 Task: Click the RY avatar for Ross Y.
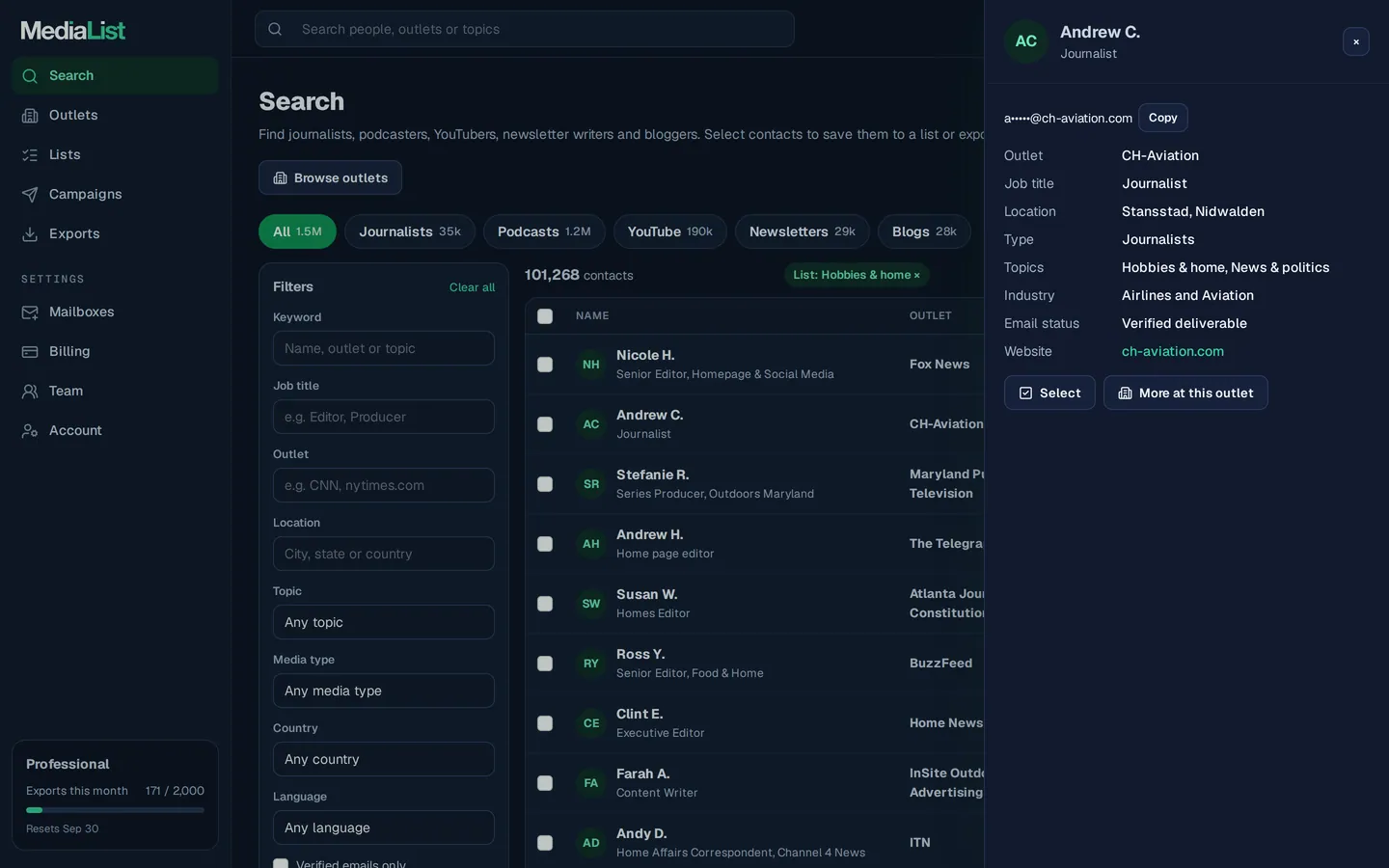pyautogui.click(x=591, y=664)
